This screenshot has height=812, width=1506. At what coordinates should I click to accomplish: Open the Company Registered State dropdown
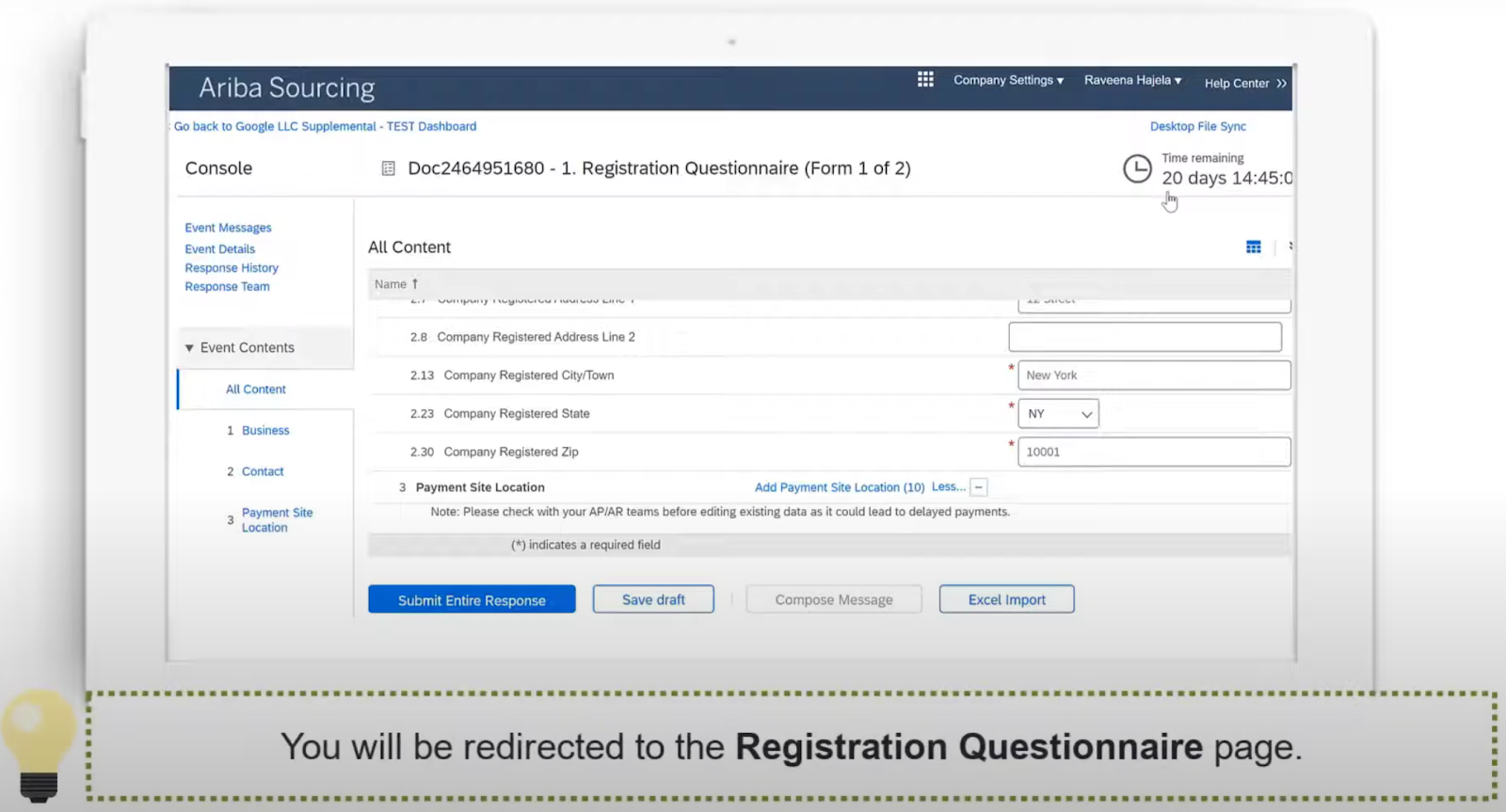pos(1058,414)
